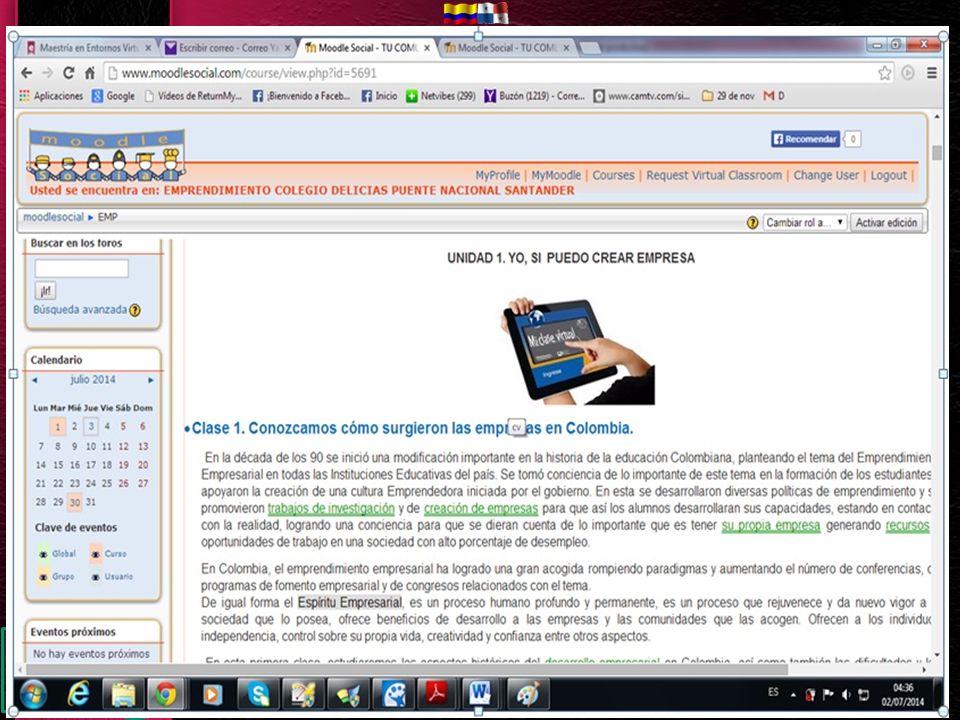Show hidden system tray icons
Screen dimensions: 960x720
pos(793,695)
